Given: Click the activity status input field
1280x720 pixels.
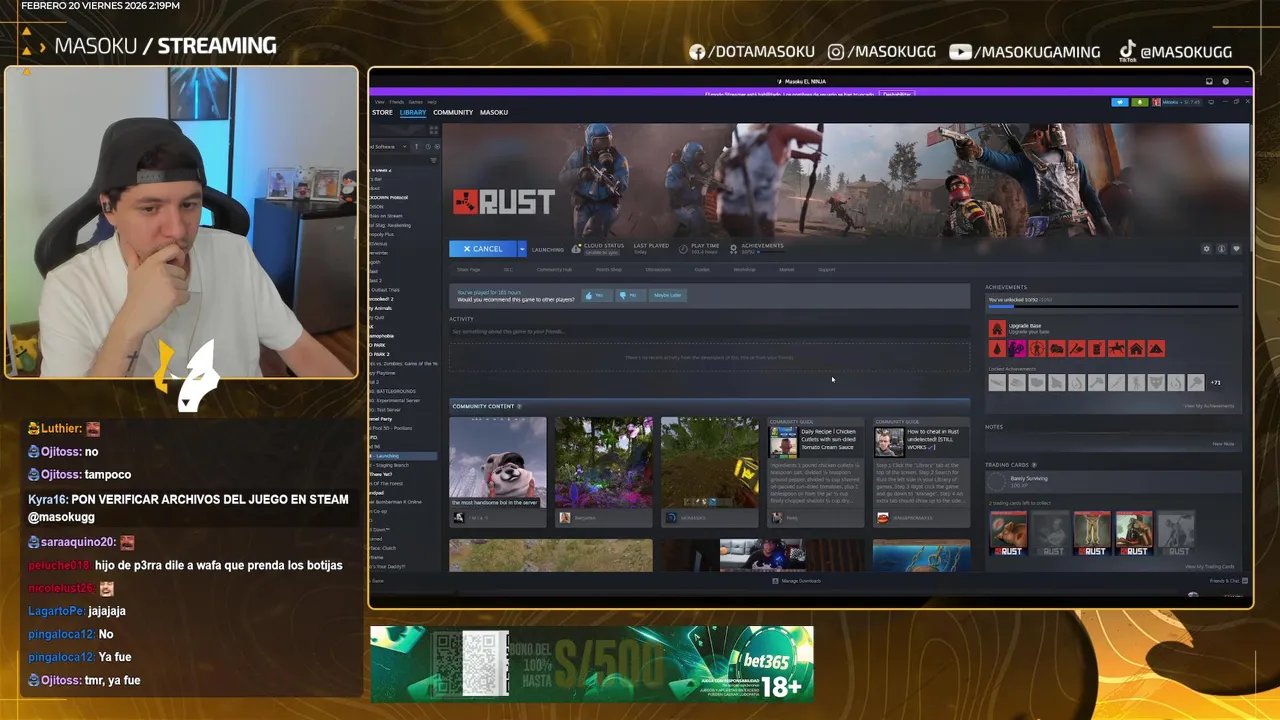Looking at the screenshot, I should [709, 331].
